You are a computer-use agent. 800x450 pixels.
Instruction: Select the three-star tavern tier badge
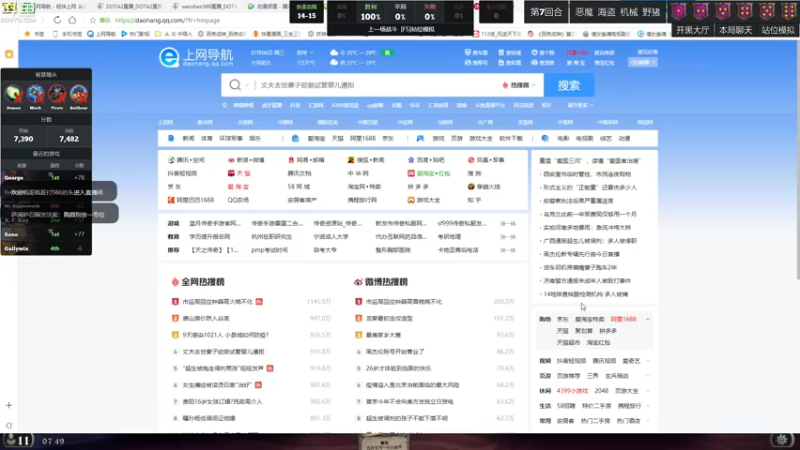(x=722, y=11)
